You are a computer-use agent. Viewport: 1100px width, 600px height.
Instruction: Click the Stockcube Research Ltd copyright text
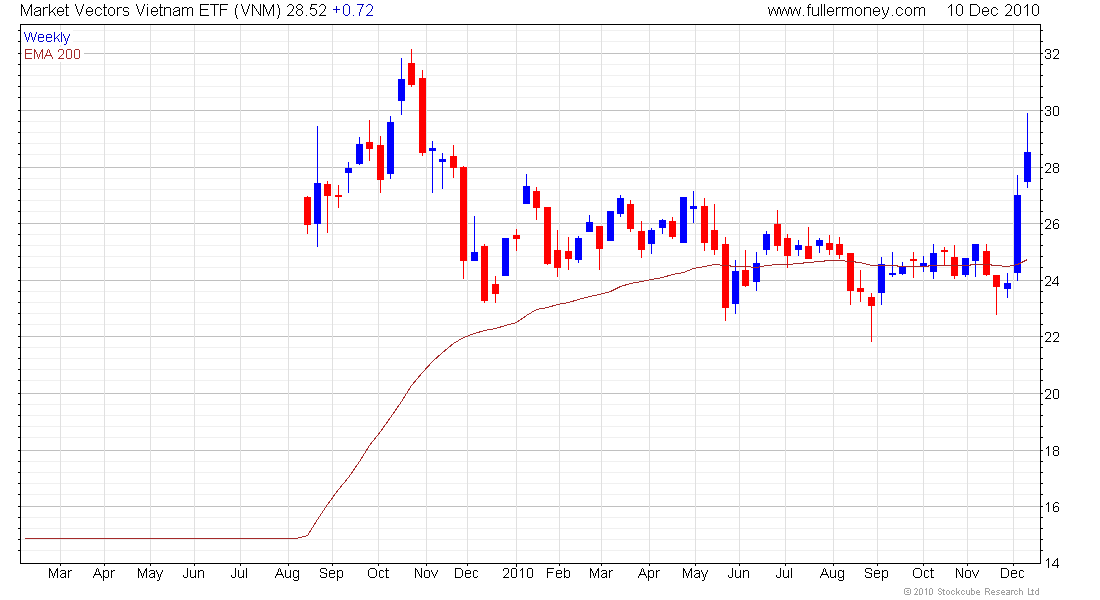971,592
